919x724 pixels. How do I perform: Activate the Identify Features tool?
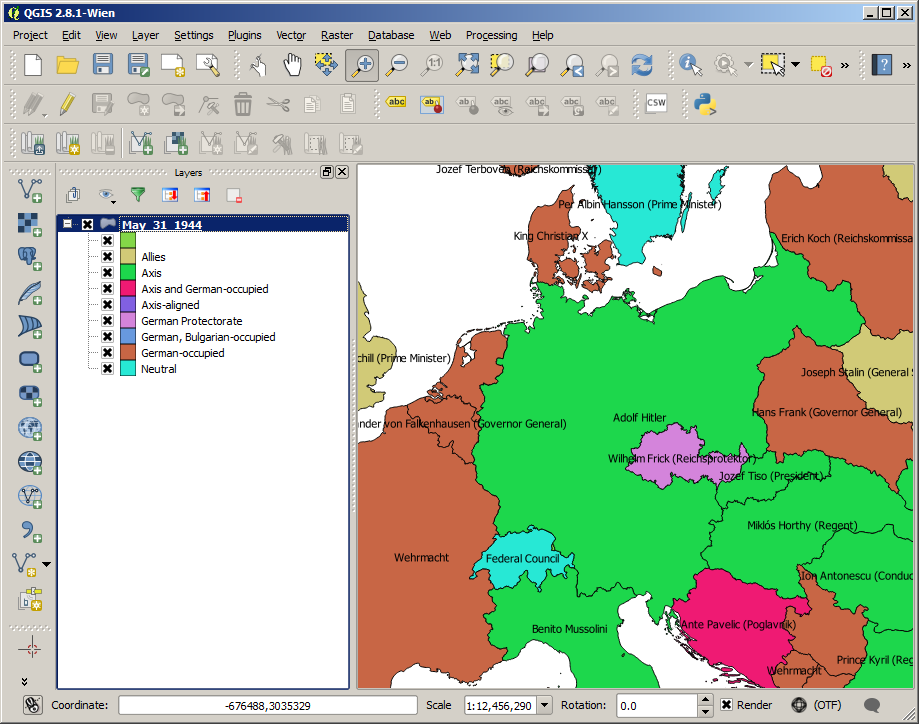point(690,65)
